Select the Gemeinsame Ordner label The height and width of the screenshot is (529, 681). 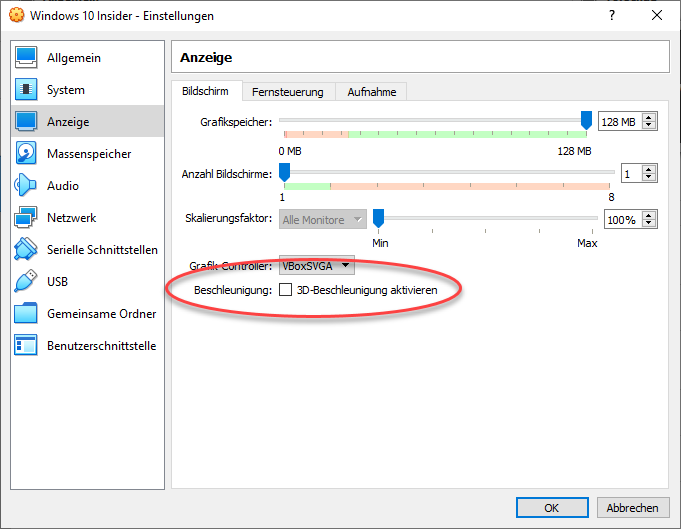click(x=102, y=314)
